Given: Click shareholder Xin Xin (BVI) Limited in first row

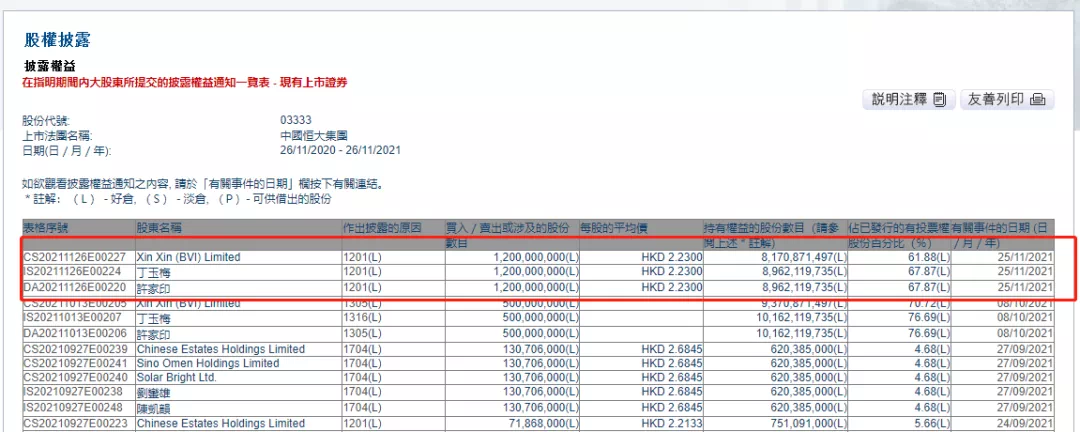Looking at the screenshot, I should [188, 257].
